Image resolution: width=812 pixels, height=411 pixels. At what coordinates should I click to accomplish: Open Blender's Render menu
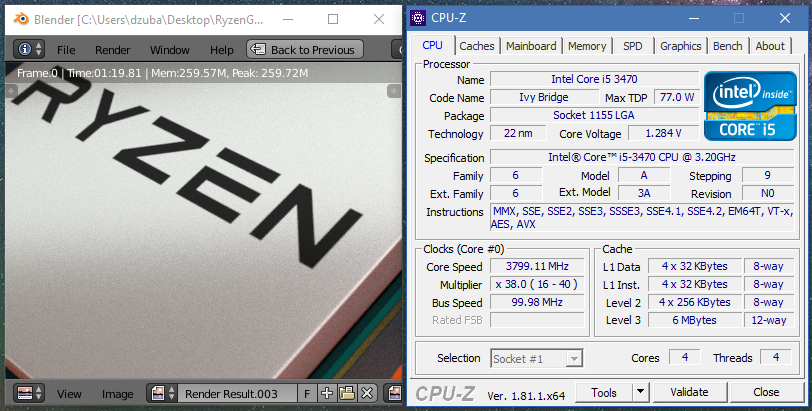(112, 50)
